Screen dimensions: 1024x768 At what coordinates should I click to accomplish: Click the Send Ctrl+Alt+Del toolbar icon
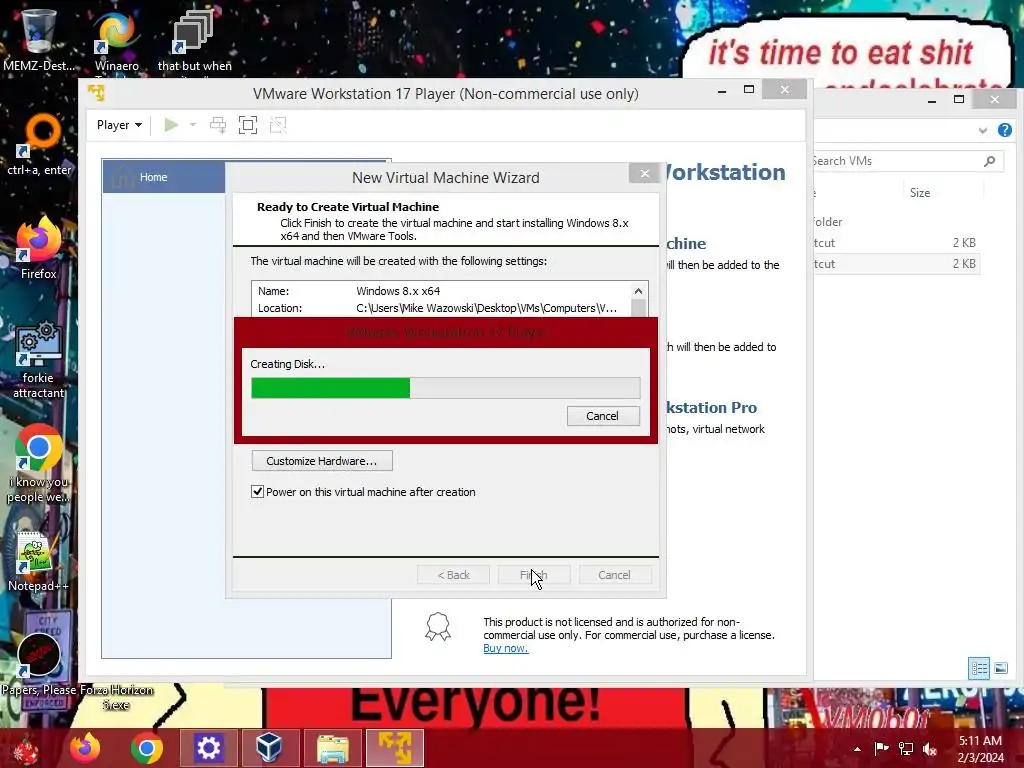[x=217, y=125]
